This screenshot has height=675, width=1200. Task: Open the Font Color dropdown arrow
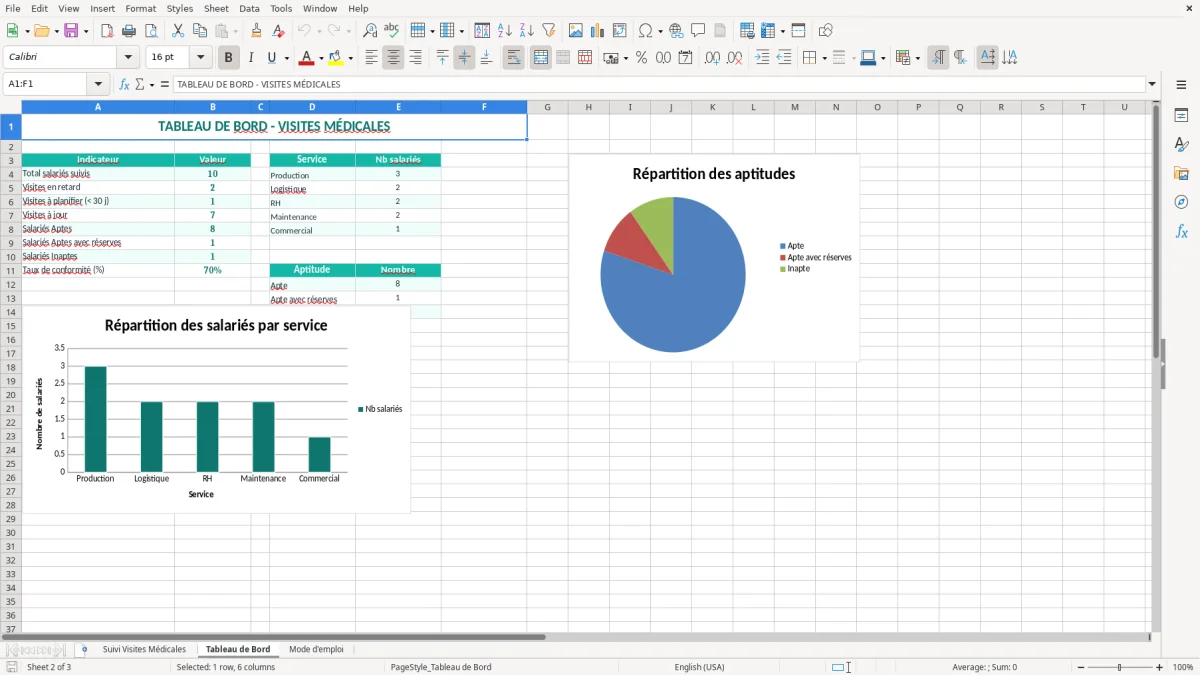[321, 58]
